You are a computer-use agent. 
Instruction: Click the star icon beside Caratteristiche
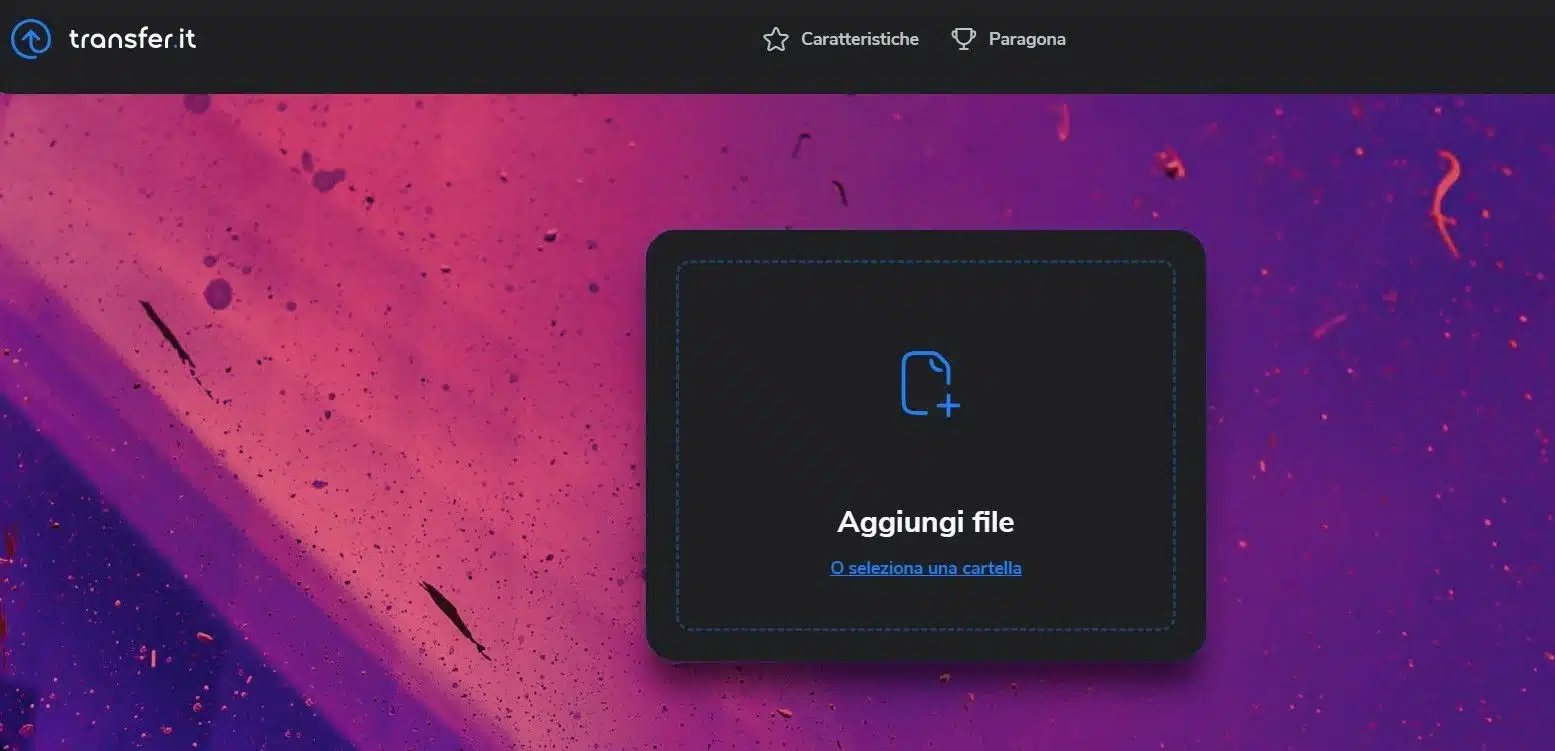775,39
